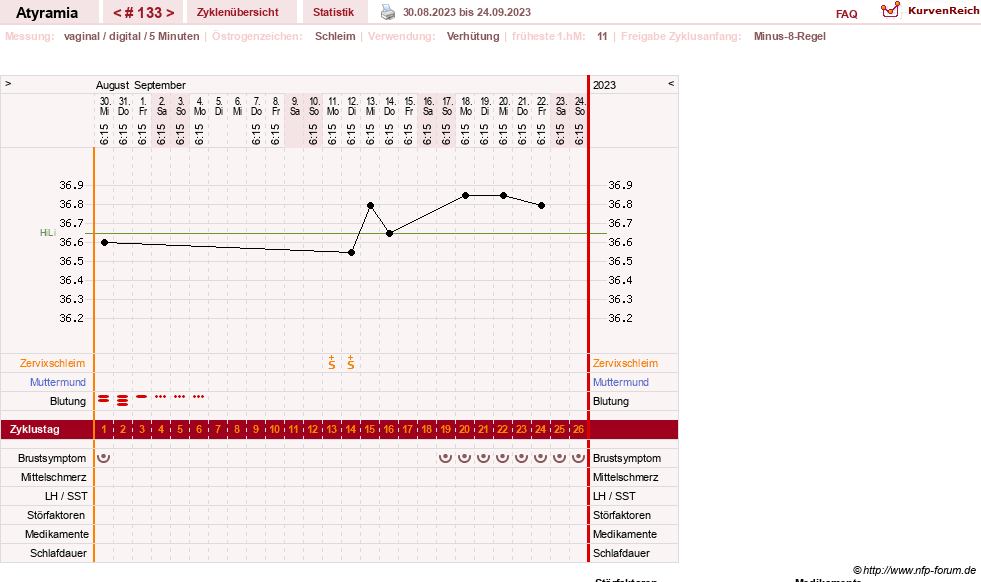
Task: Select temperature point on 18 September
Action: pyautogui.click(x=465, y=196)
